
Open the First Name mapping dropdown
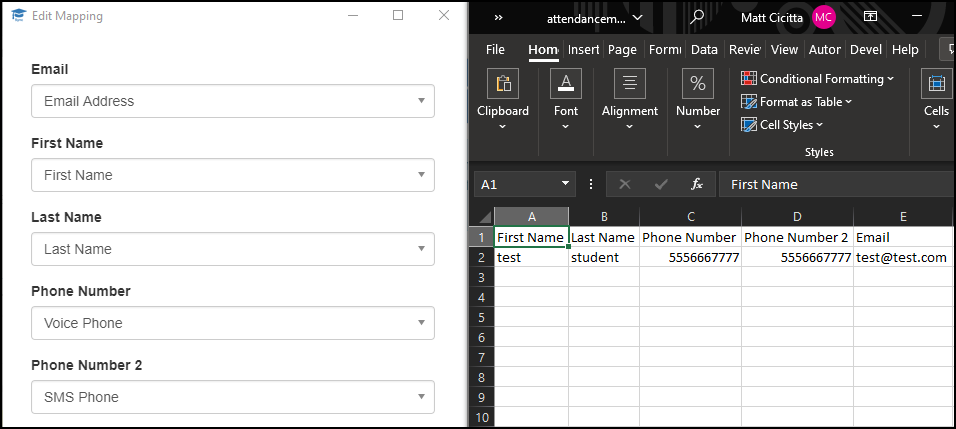tap(233, 175)
